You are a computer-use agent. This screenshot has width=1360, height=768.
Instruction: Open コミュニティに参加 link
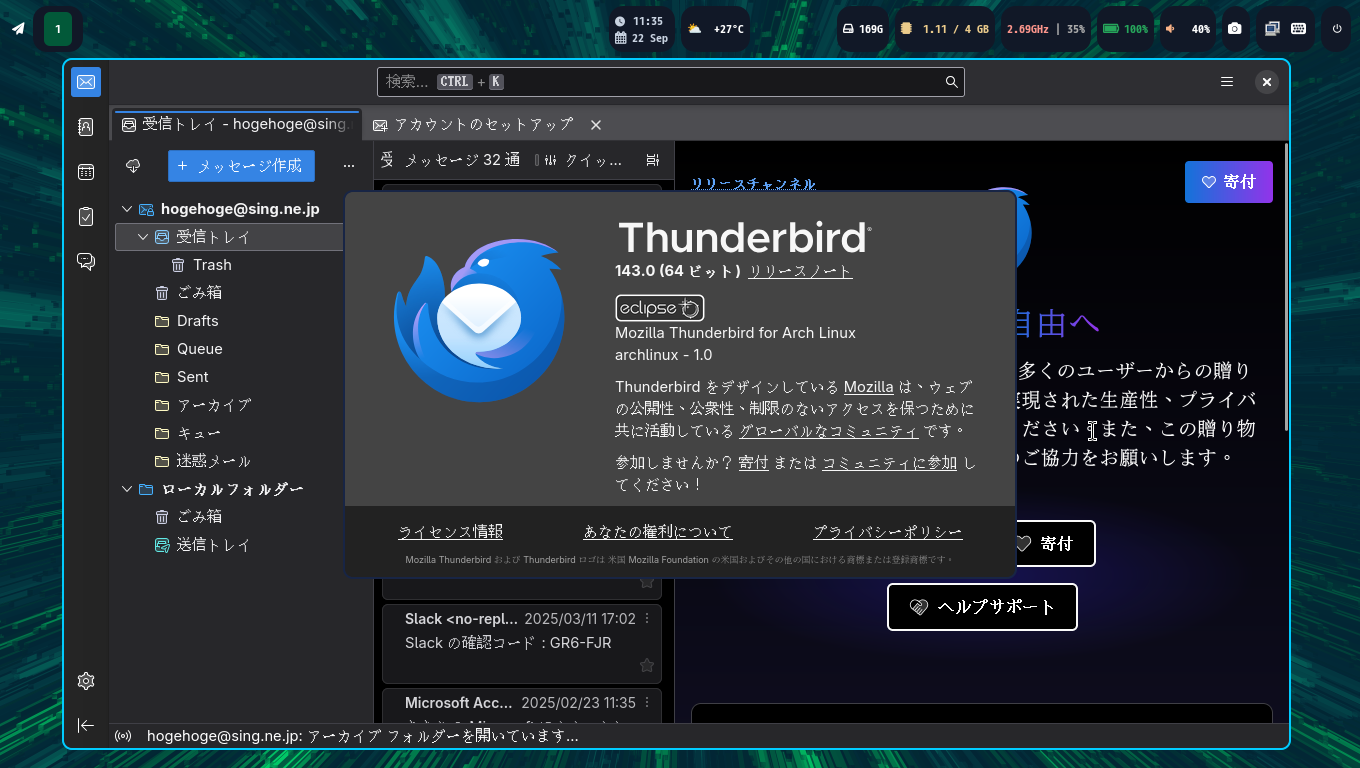tap(889, 463)
